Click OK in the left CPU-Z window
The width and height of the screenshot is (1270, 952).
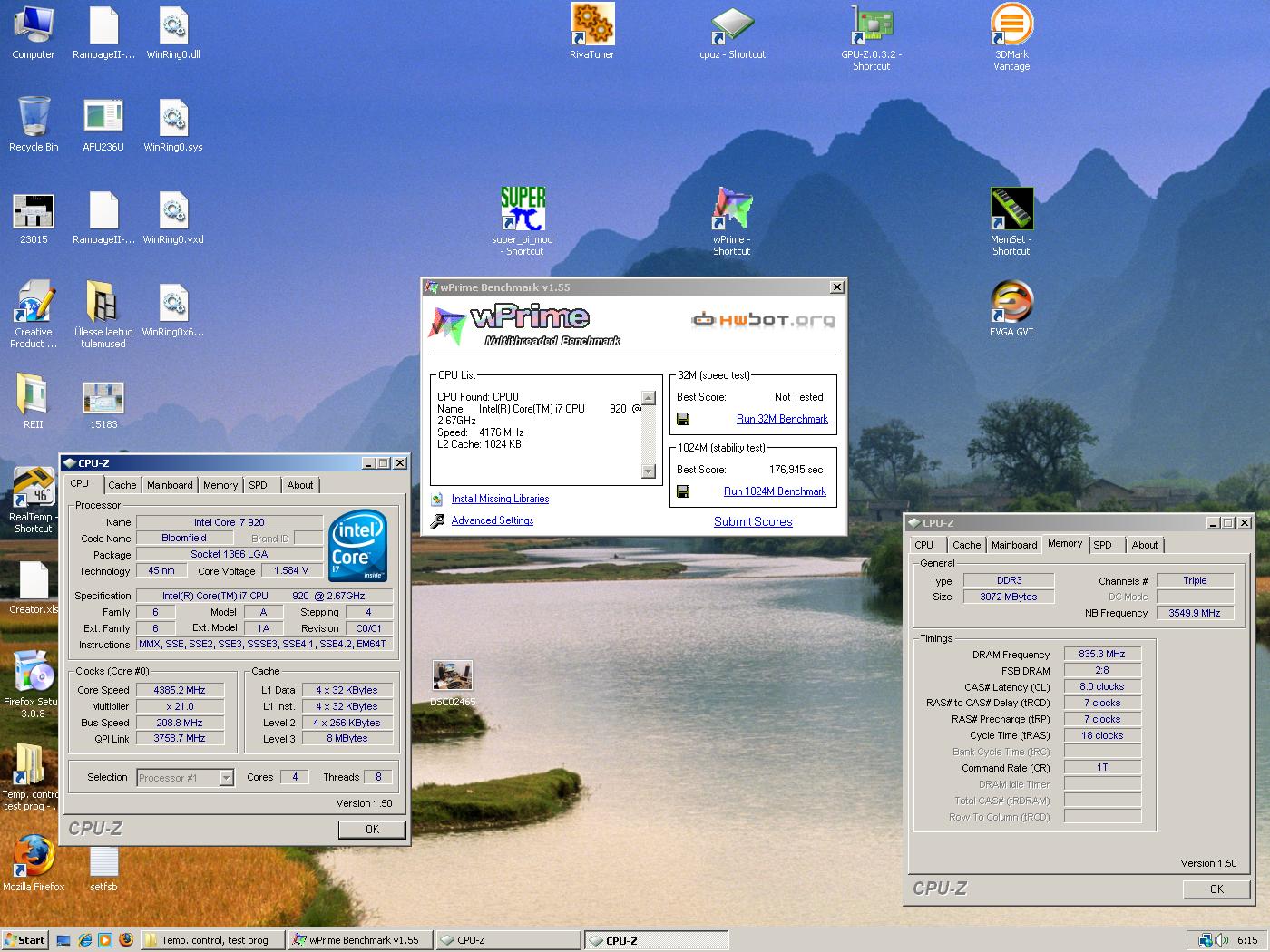click(372, 829)
